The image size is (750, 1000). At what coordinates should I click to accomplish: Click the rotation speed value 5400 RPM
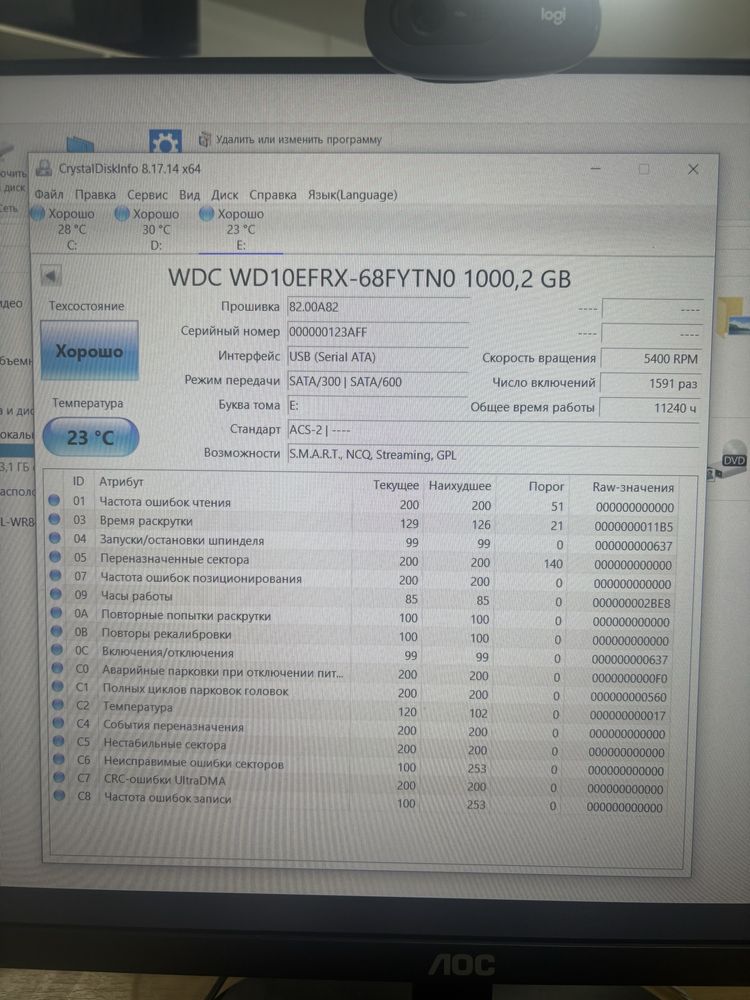(x=651, y=358)
